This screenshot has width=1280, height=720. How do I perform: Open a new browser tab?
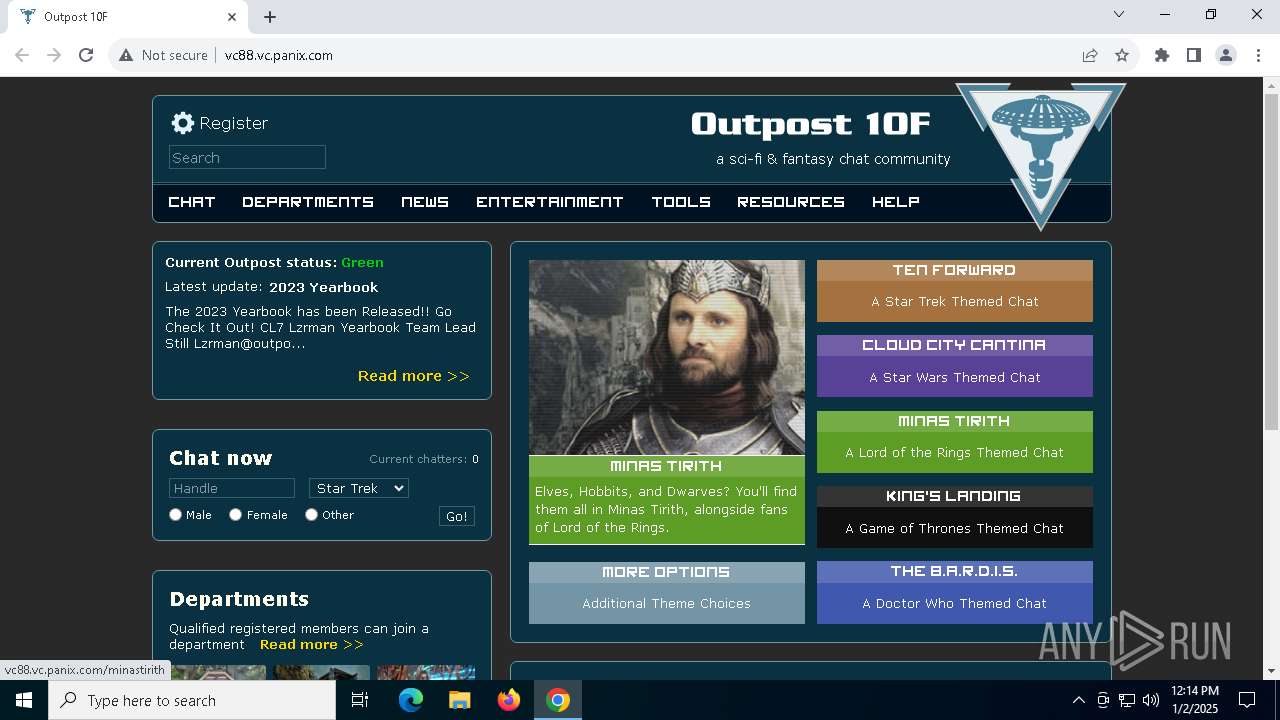click(x=270, y=16)
